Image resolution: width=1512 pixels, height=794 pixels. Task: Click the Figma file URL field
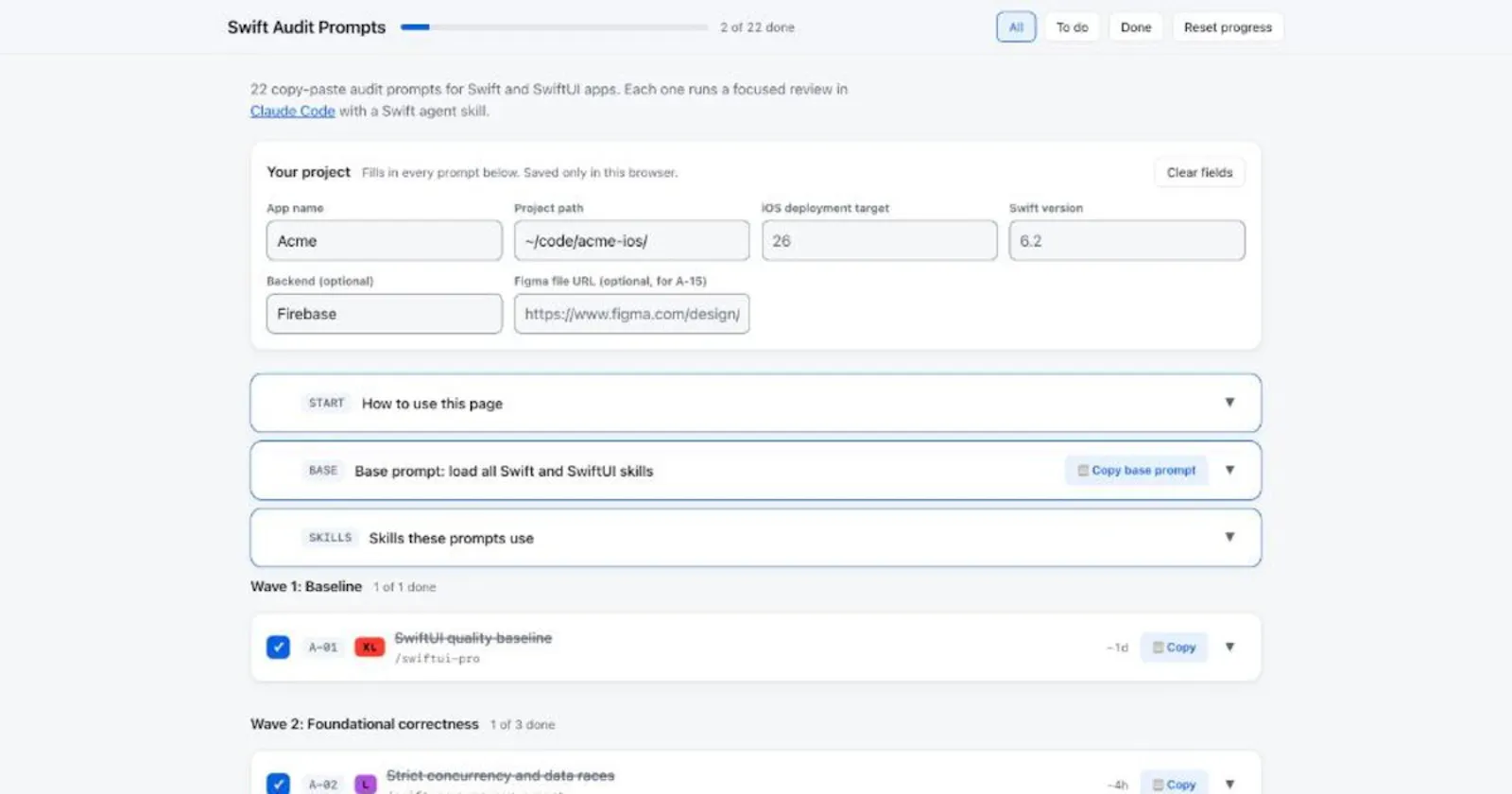(631, 314)
